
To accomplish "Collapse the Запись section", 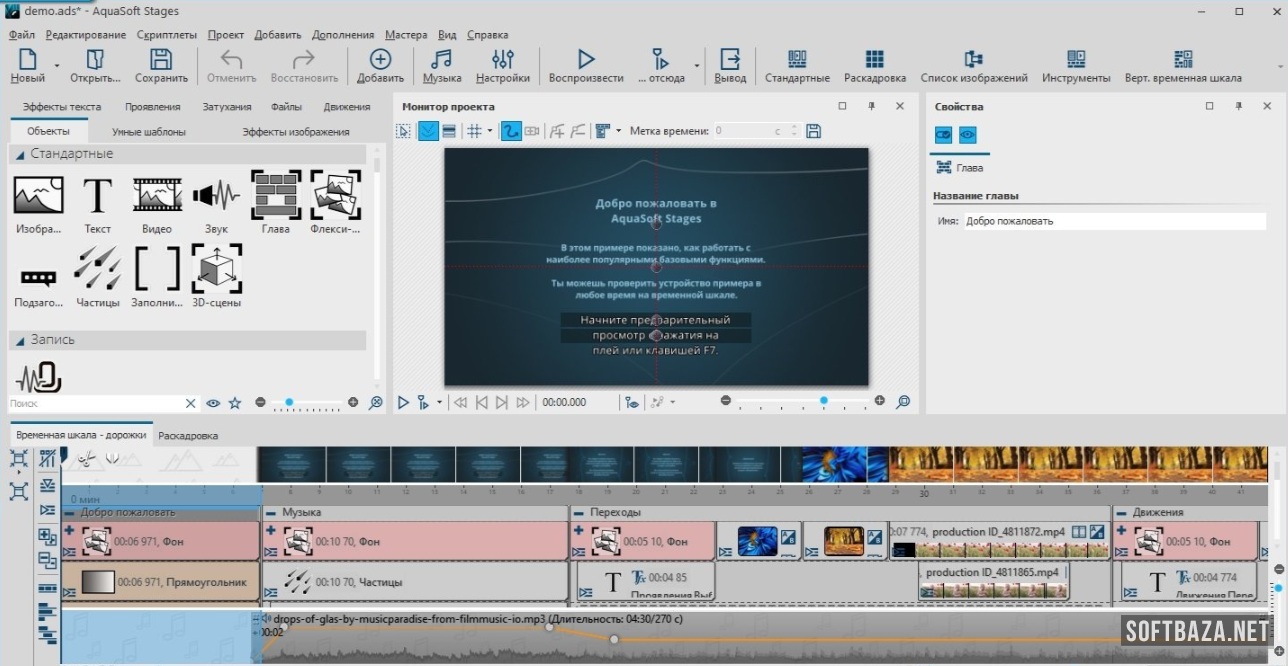I will tap(20, 340).
